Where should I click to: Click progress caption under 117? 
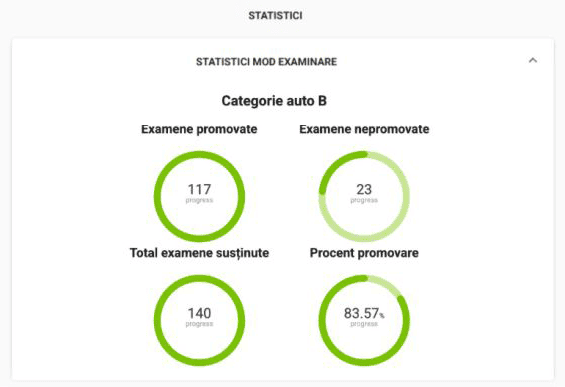(199, 200)
